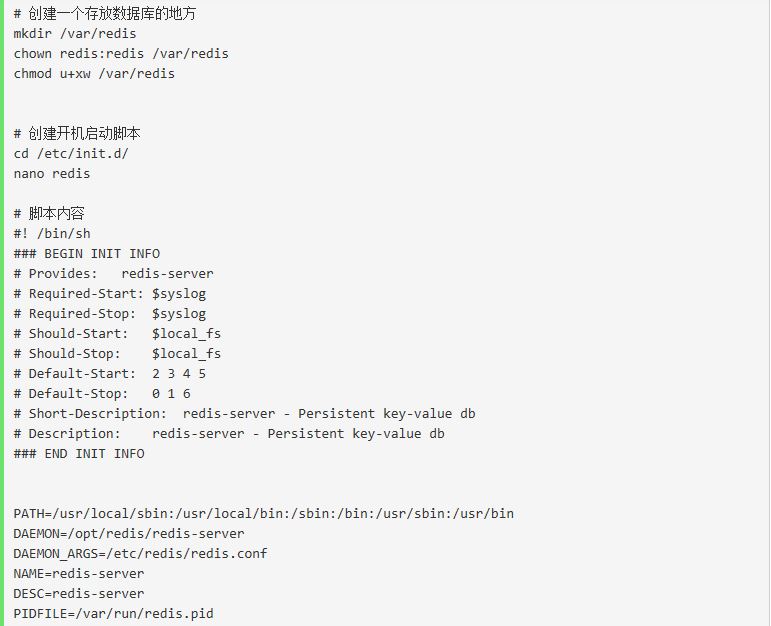The image size is (771, 626).
Task: Click the 'NAME=redis-server' line
Action: click(79, 573)
